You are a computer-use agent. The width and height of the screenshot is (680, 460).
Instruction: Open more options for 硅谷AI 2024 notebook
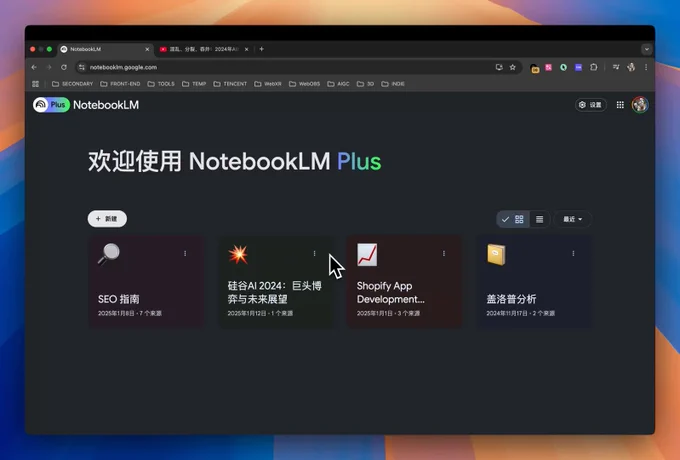coord(314,254)
